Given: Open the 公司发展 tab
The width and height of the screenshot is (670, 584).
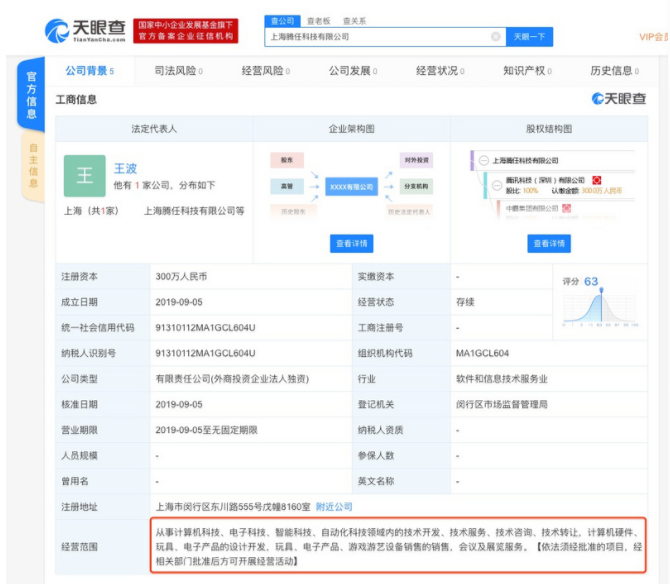Looking at the screenshot, I should (x=353, y=71).
